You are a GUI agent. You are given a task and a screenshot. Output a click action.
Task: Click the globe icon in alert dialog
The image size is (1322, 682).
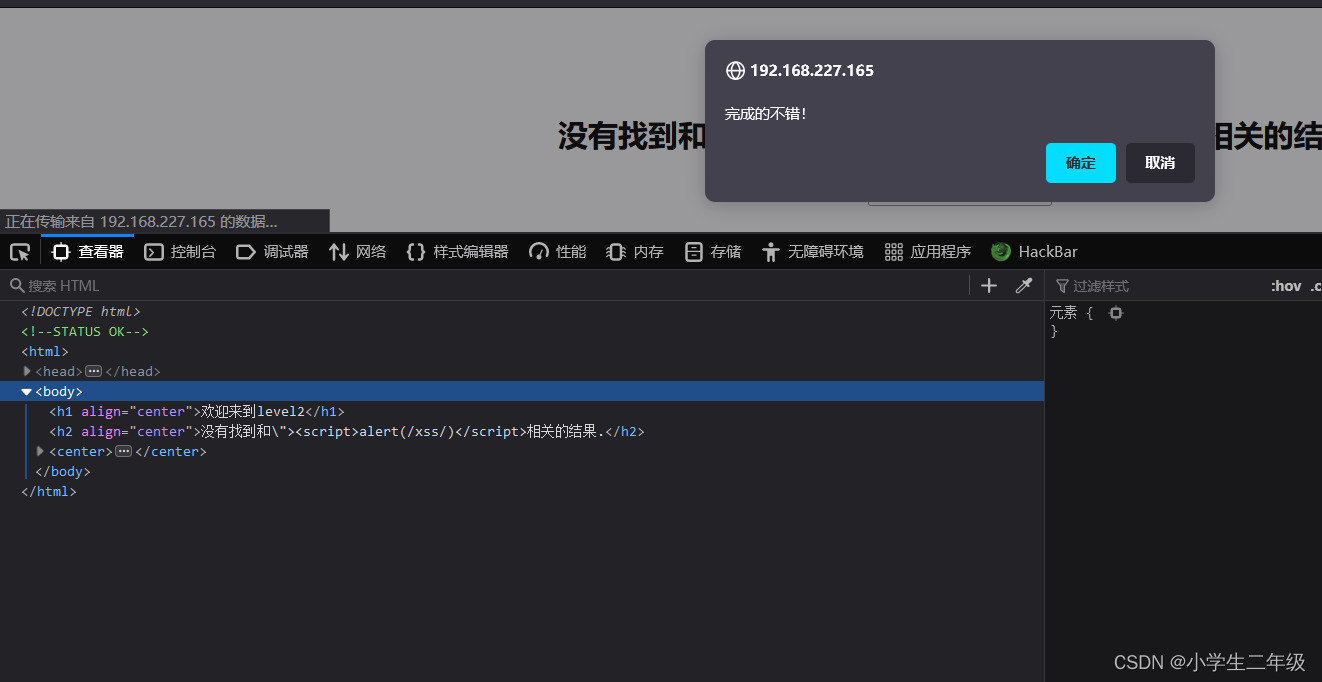pyautogui.click(x=735, y=70)
